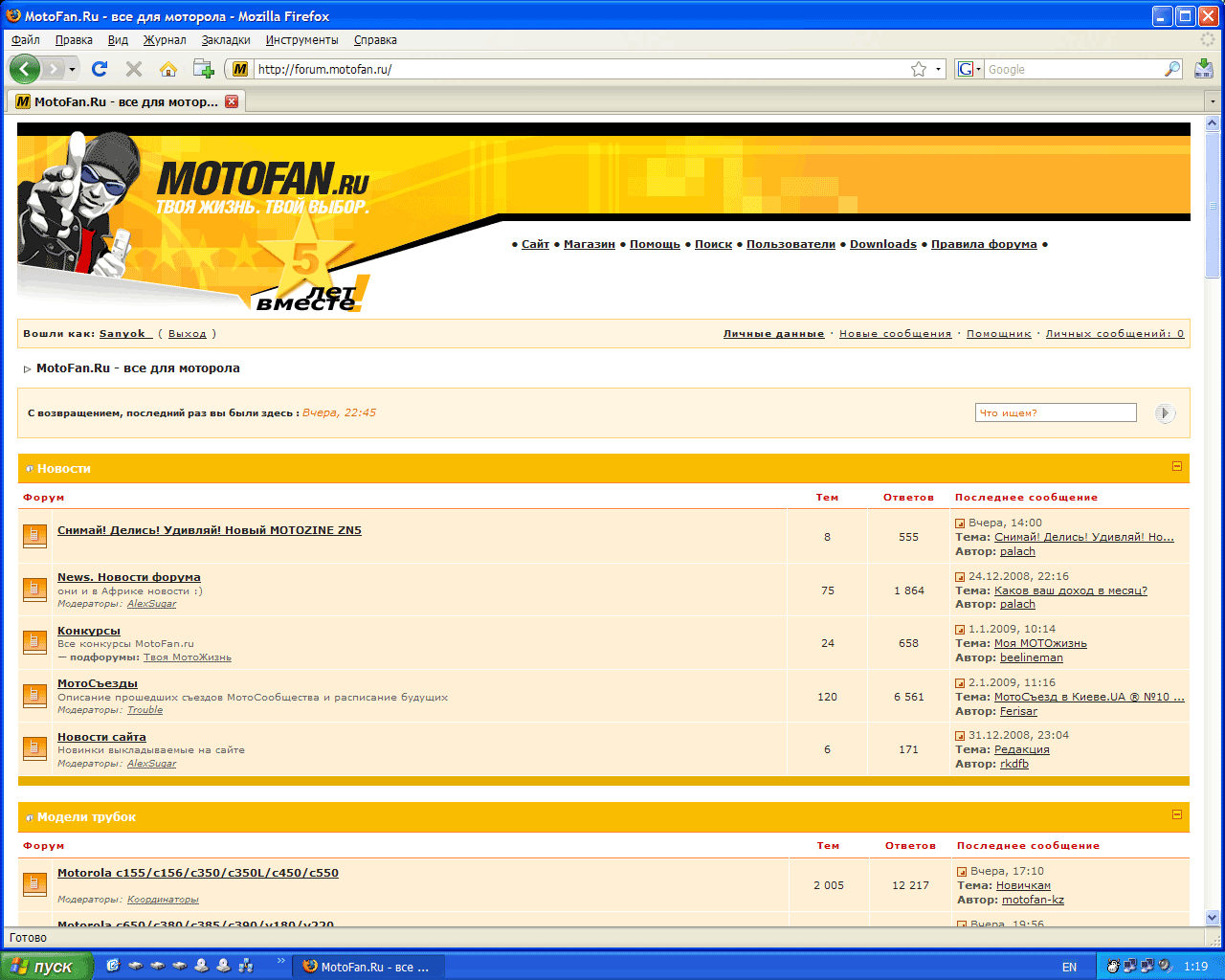Viewport: 1225px width, 980px height.
Task: Collapse the Модели трубок category
Action: [1177, 814]
